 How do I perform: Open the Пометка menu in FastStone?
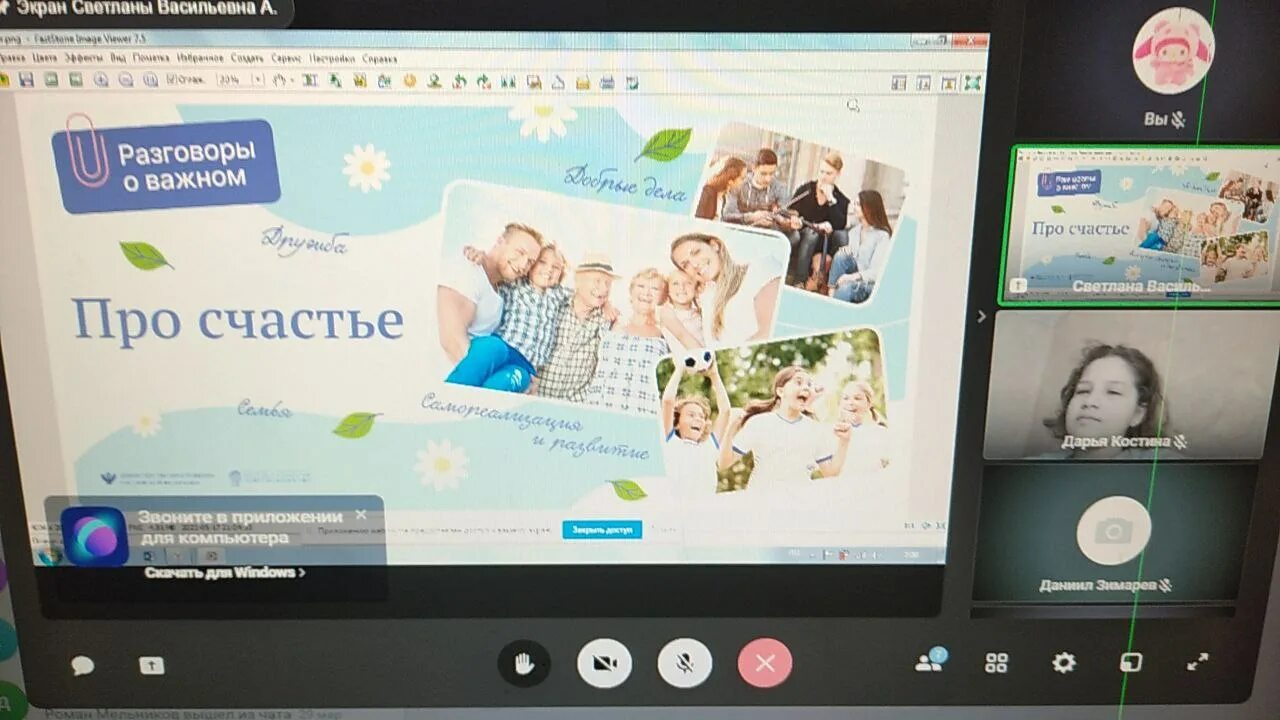(151, 58)
